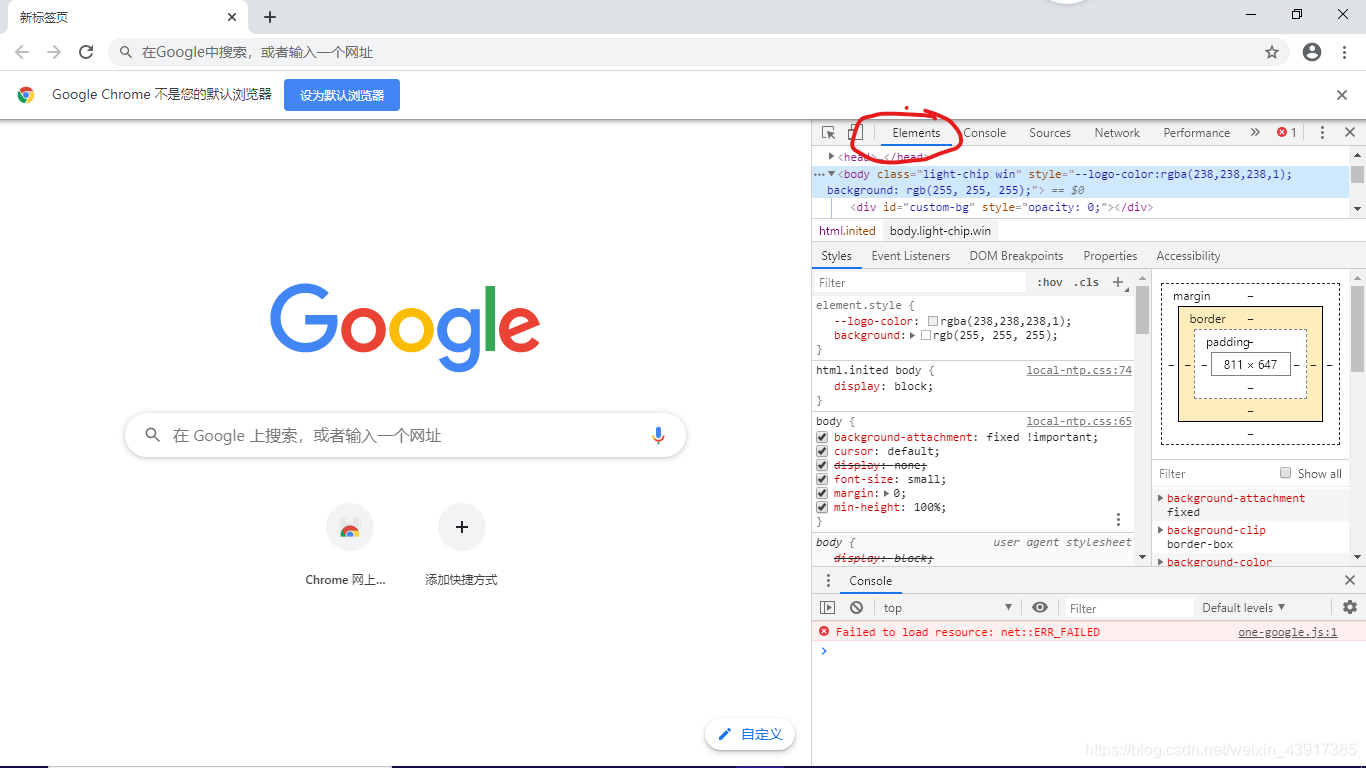
Task: Switch to the Console tab
Action: coord(985,133)
